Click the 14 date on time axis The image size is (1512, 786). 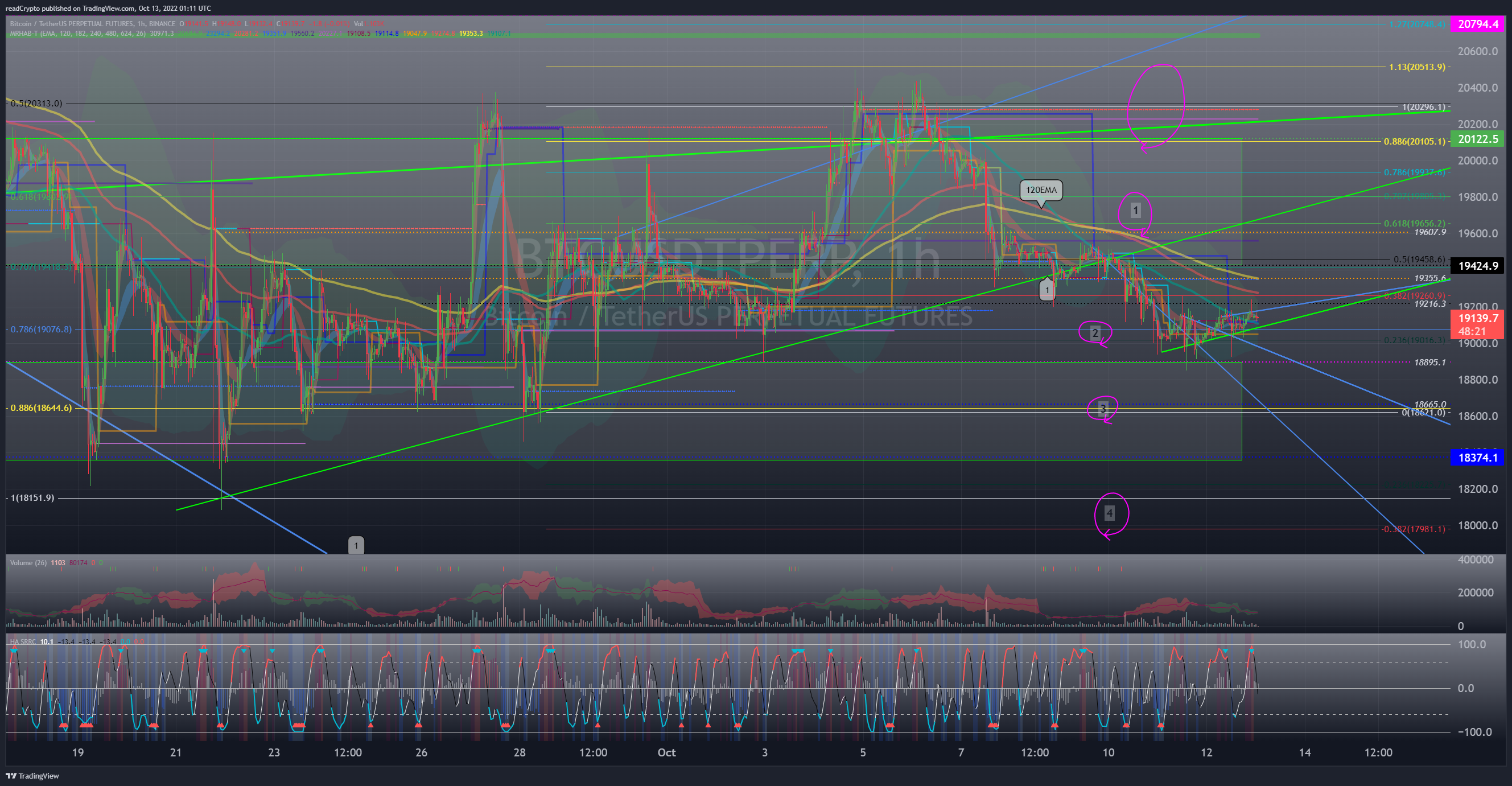click(1305, 752)
